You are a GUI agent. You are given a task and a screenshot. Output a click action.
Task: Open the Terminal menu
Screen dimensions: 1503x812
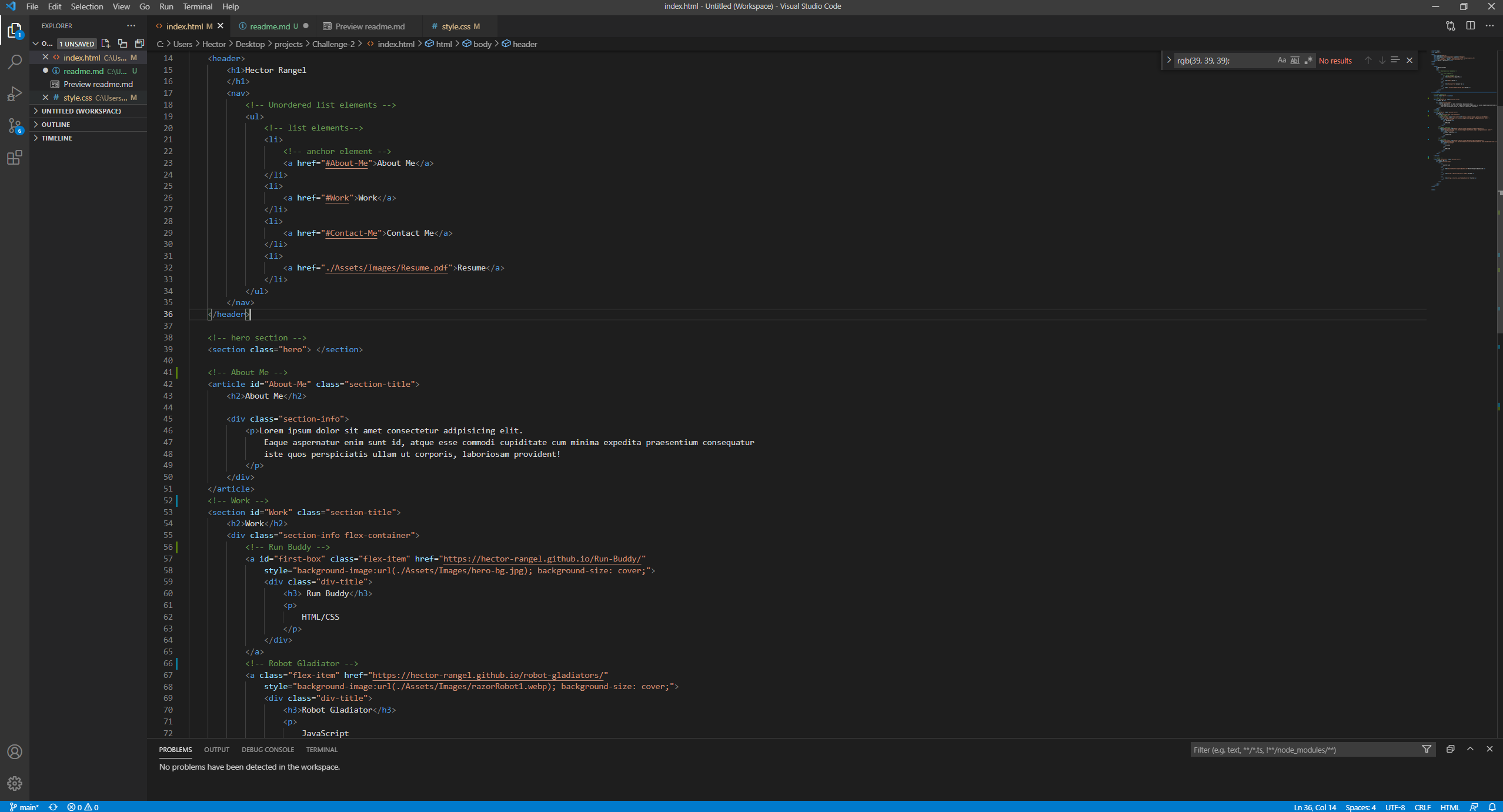198,6
